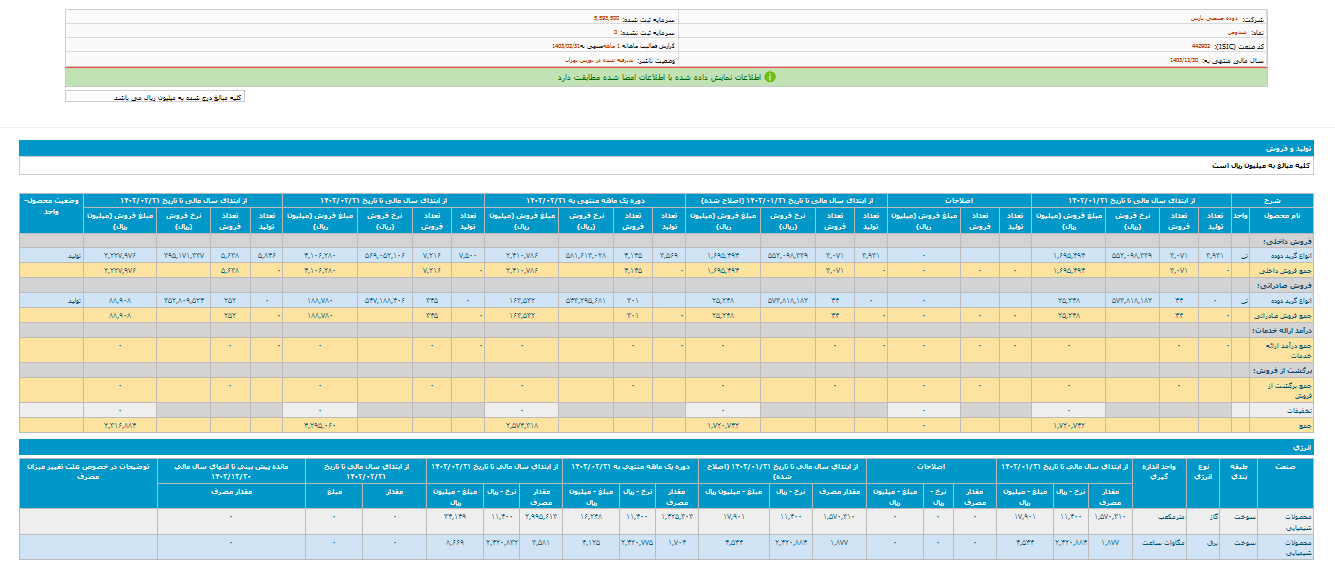Click the million-Rial amounts note field
The height and width of the screenshot is (570, 1335).
pos(154,97)
